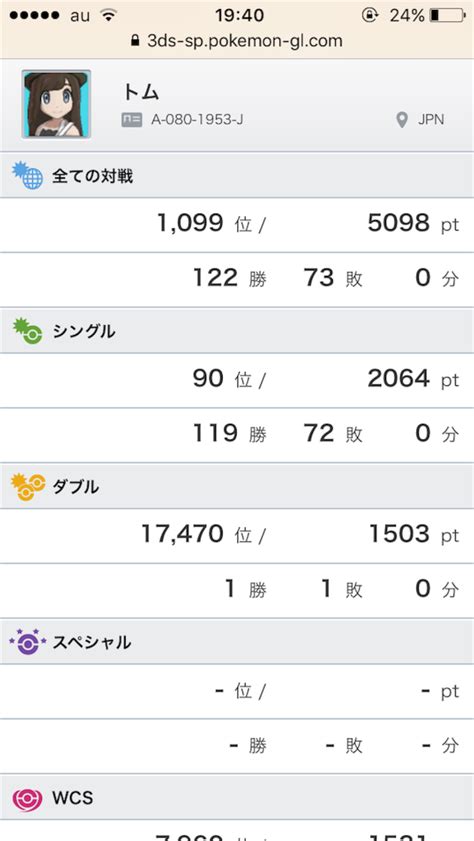Viewport: 474px width, 841px height.
Task: Tap the trainer name トム
Action: tap(141, 92)
